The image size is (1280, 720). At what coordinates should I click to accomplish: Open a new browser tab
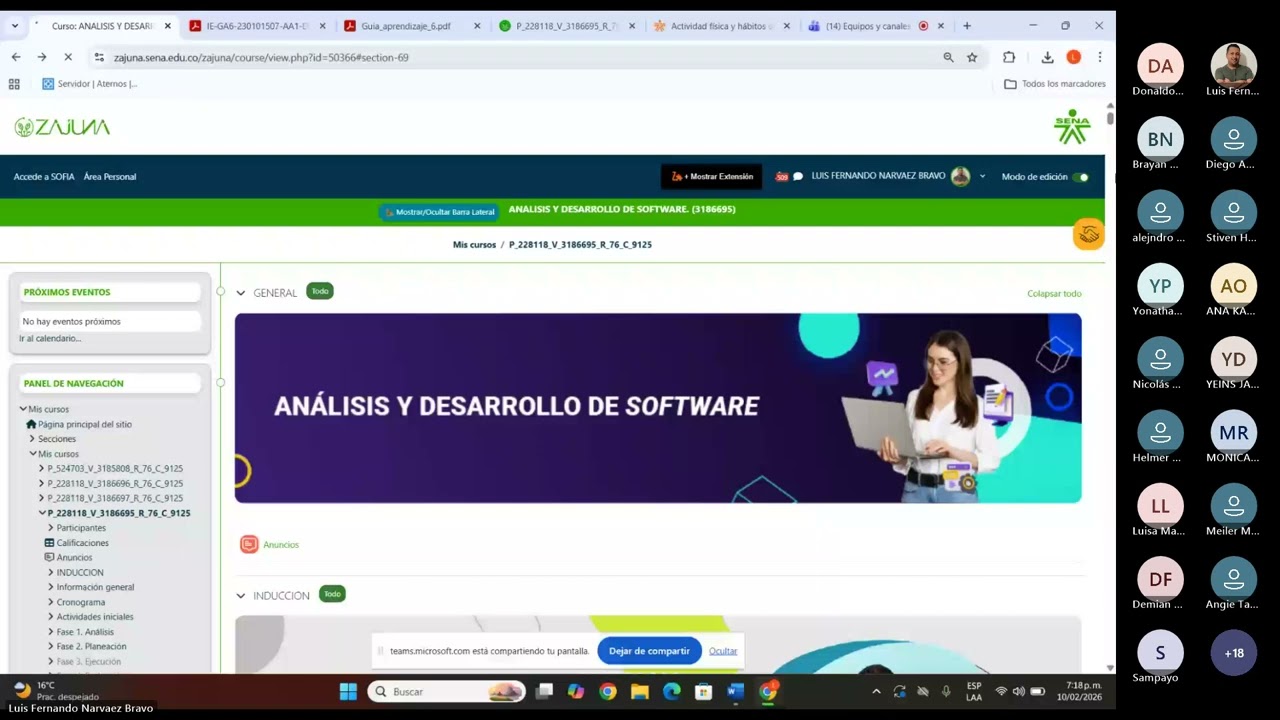(966, 26)
